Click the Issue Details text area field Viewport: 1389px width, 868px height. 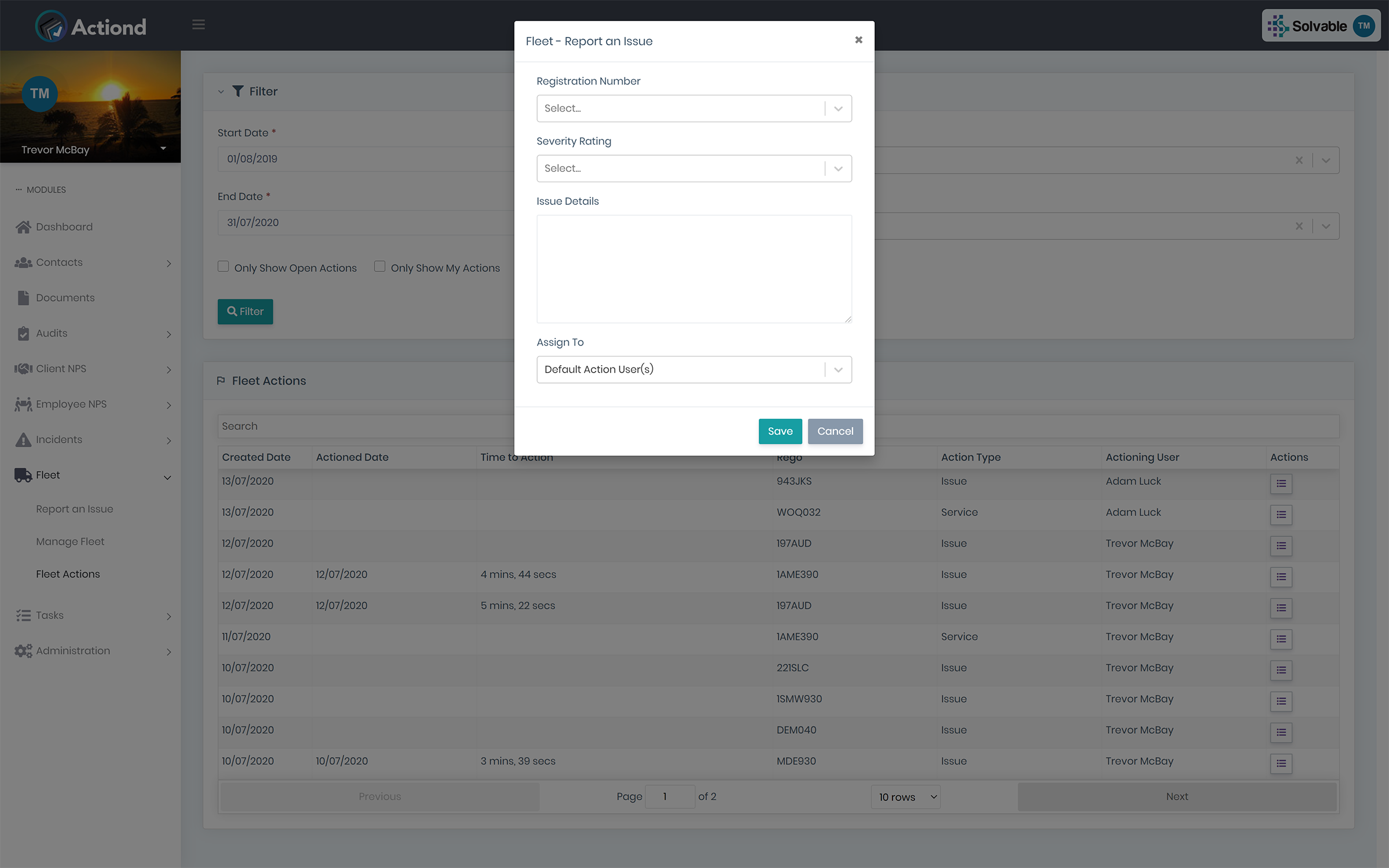(694, 269)
